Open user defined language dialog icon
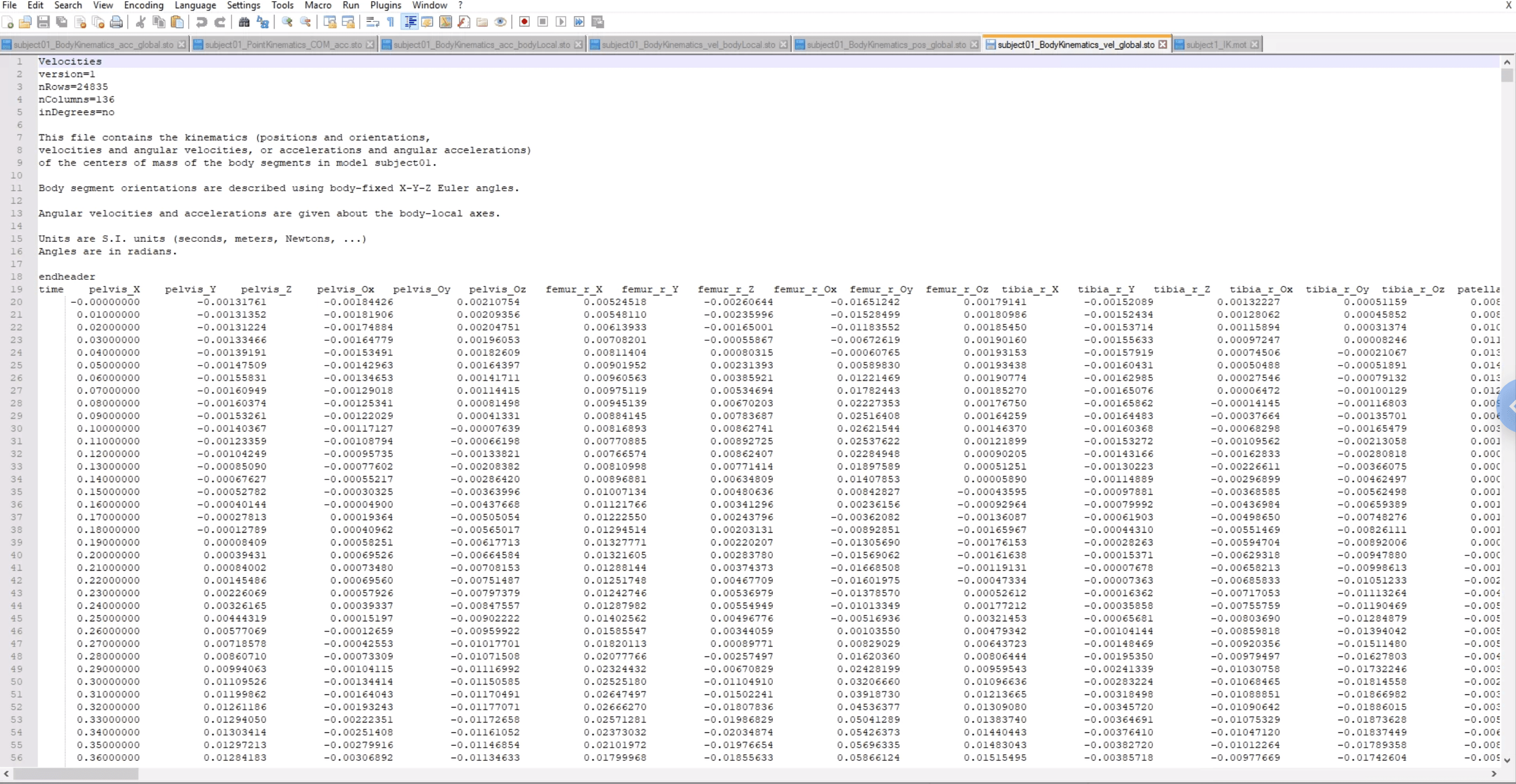 click(x=427, y=23)
